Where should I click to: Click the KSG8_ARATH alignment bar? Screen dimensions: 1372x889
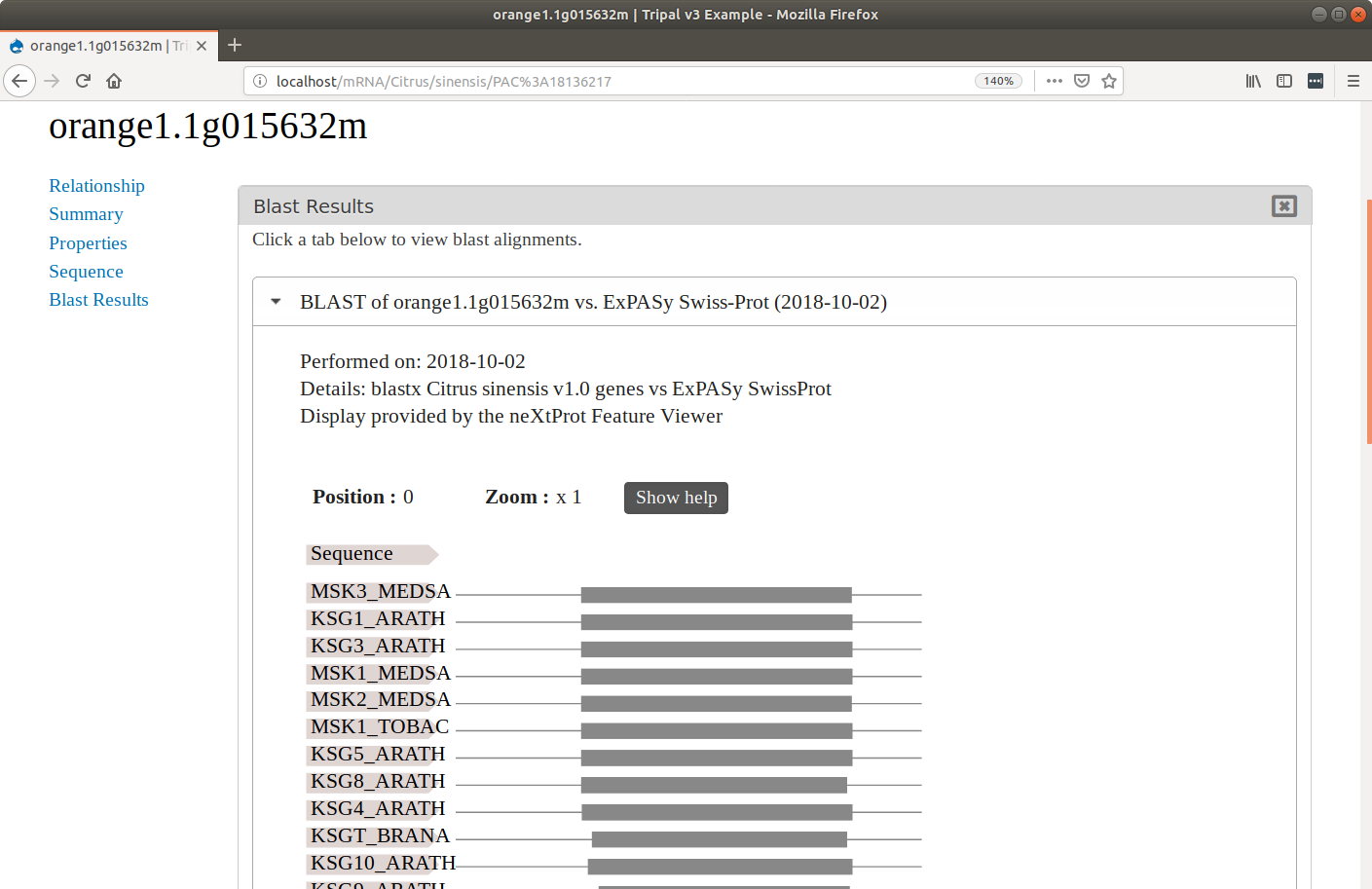pos(714,785)
